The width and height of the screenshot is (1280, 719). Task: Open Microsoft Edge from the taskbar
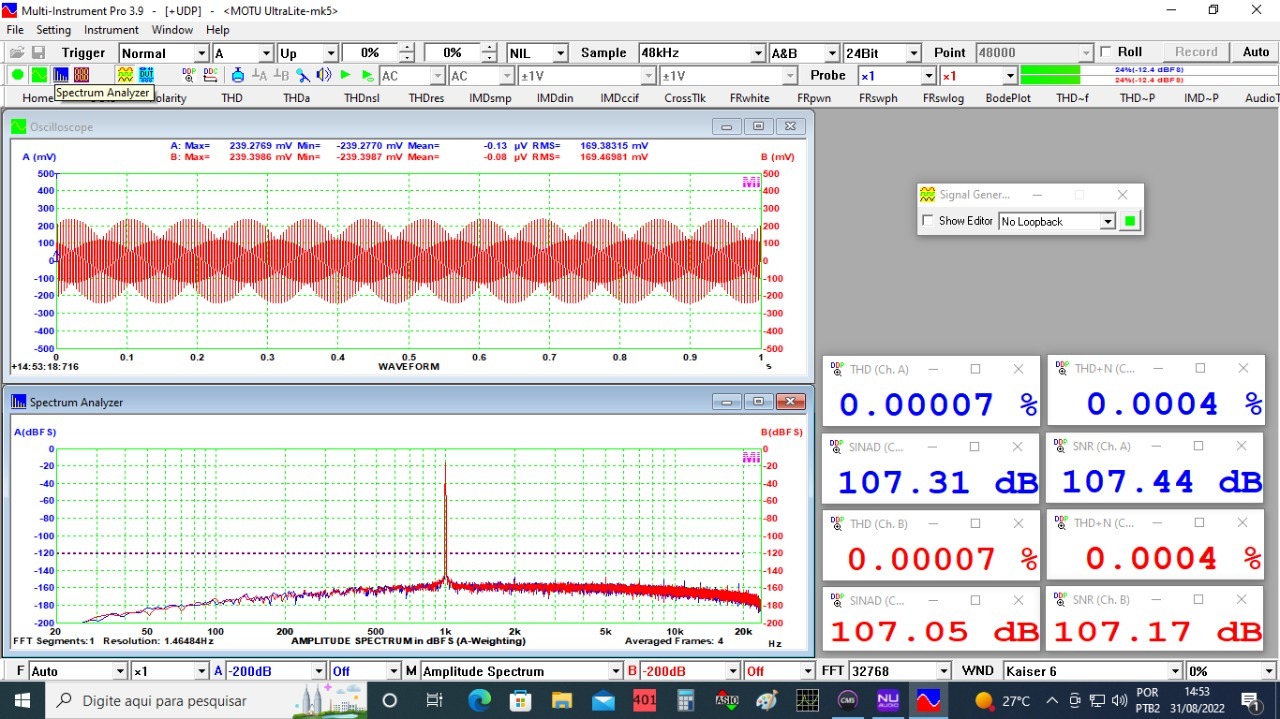click(x=480, y=700)
